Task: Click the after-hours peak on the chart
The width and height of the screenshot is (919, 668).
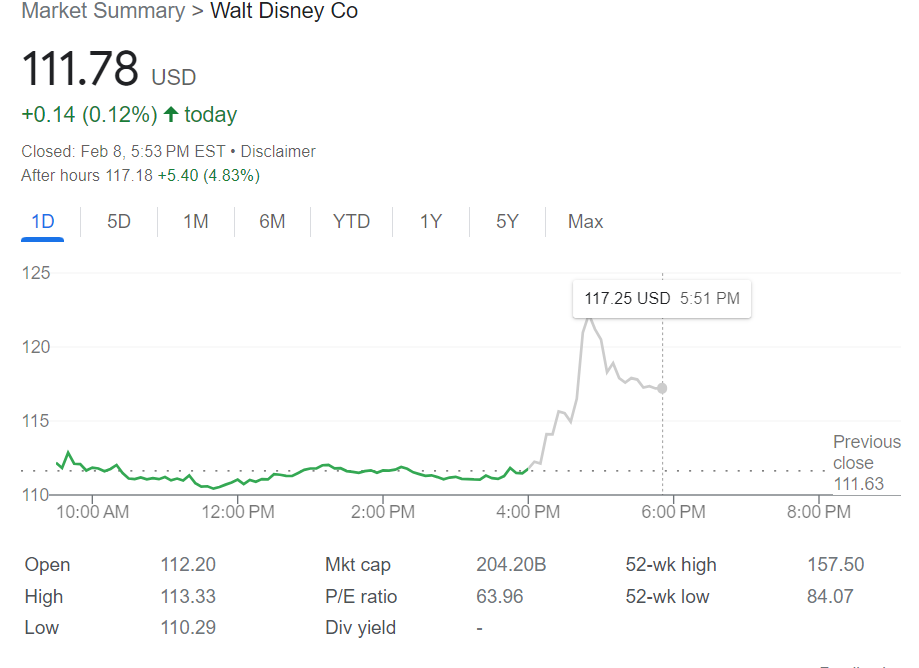Action: point(589,318)
